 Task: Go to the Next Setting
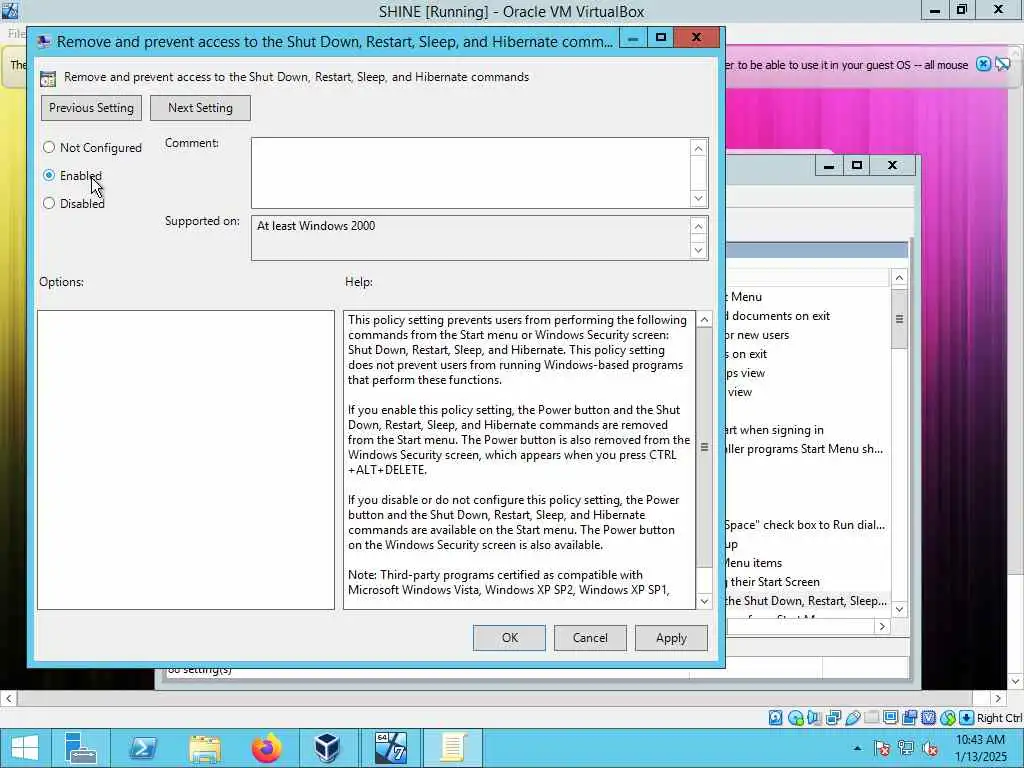[x=200, y=108]
